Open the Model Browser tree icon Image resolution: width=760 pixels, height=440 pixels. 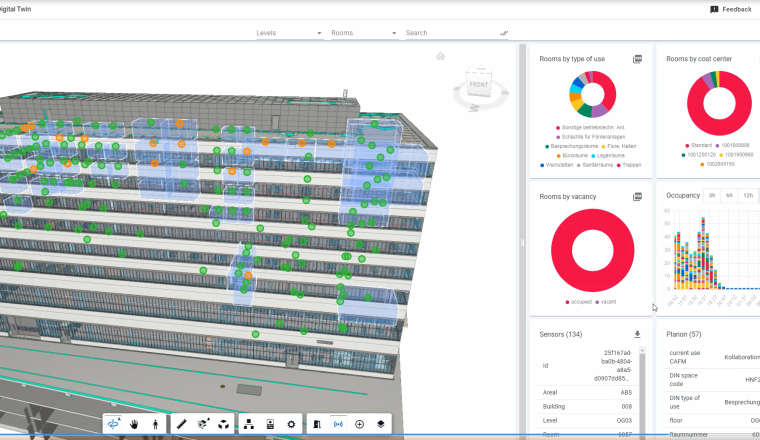coord(249,424)
